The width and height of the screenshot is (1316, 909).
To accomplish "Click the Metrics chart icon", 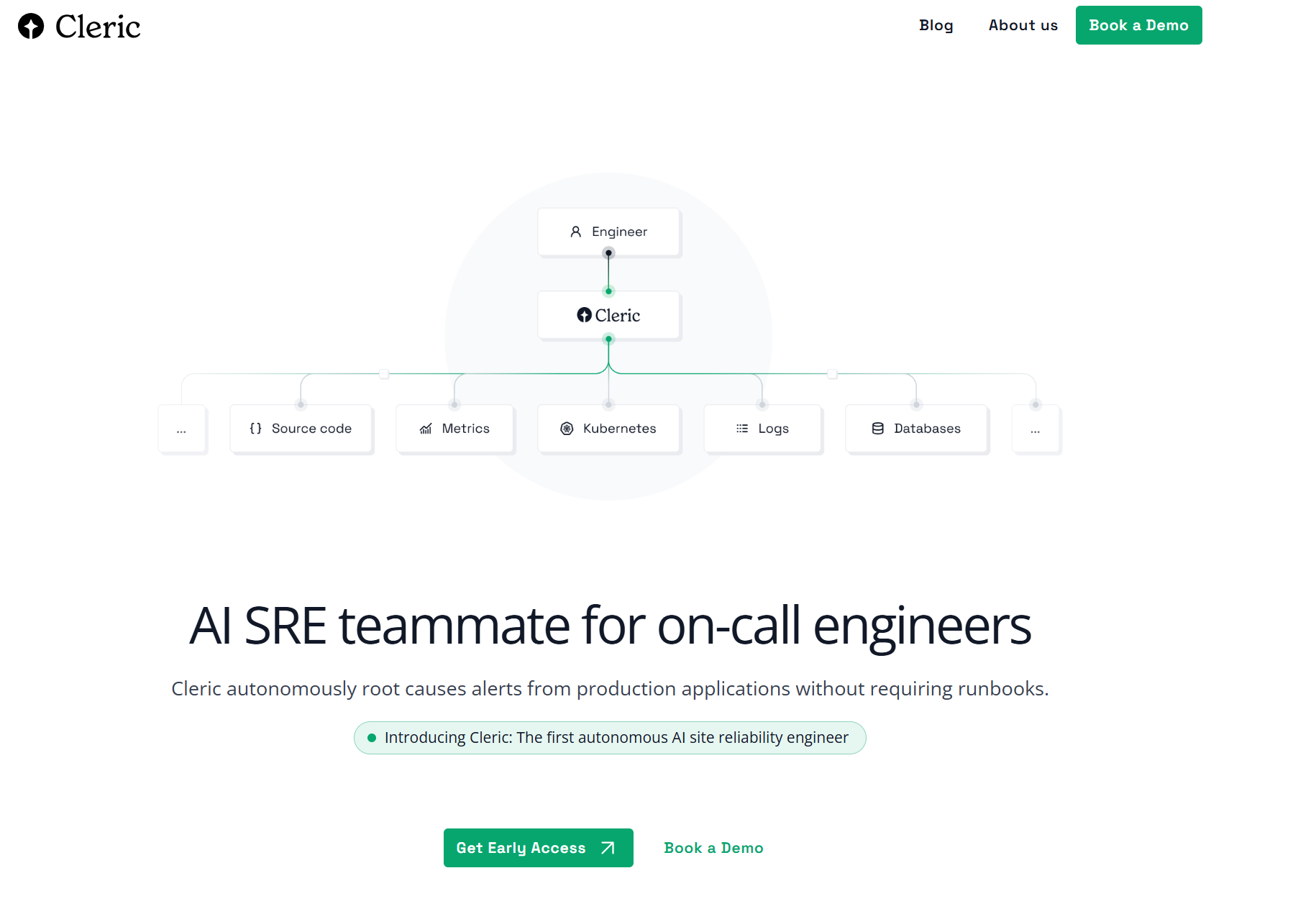I will pyautogui.click(x=426, y=429).
